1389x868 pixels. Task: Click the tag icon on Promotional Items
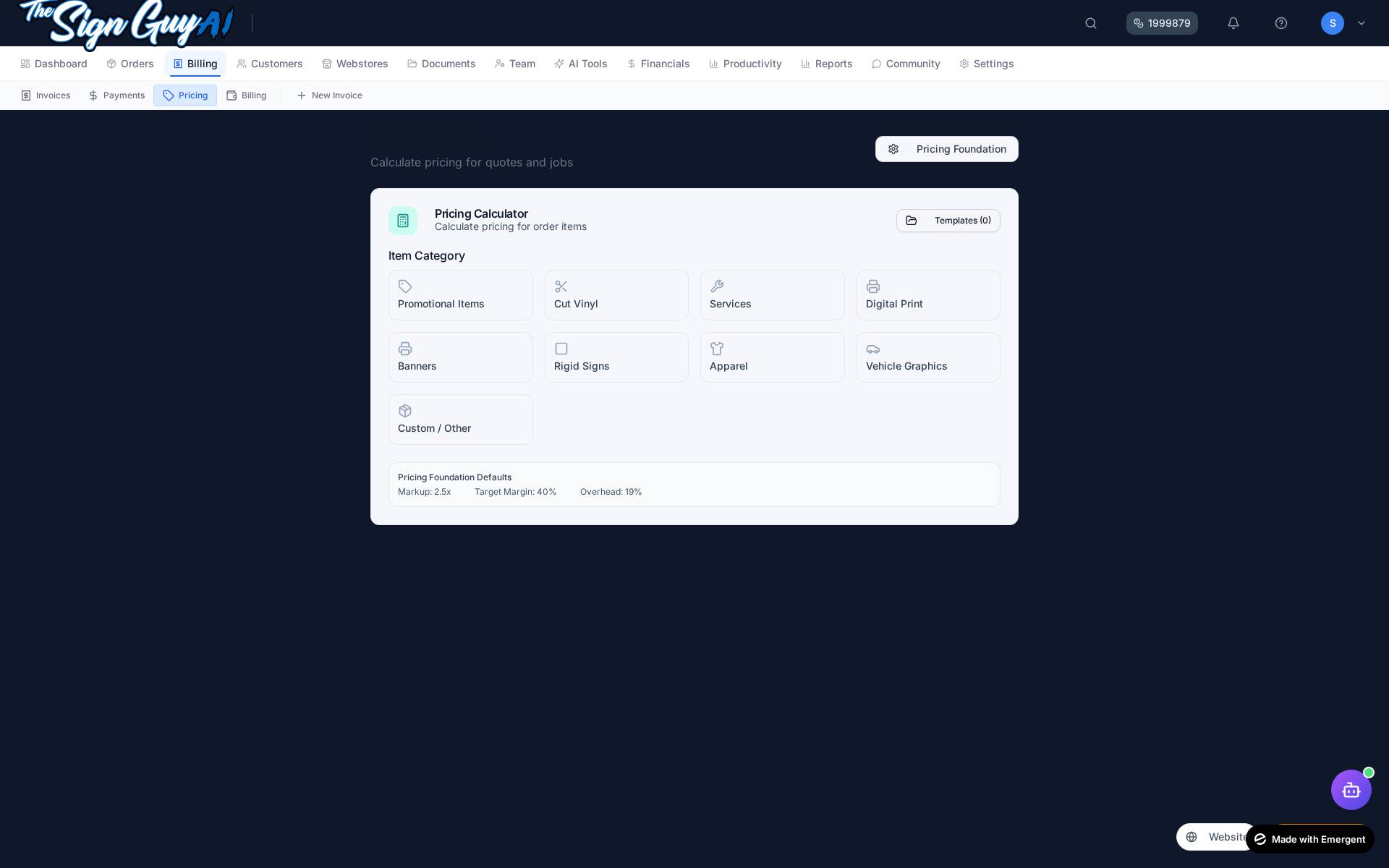pos(405,286)
